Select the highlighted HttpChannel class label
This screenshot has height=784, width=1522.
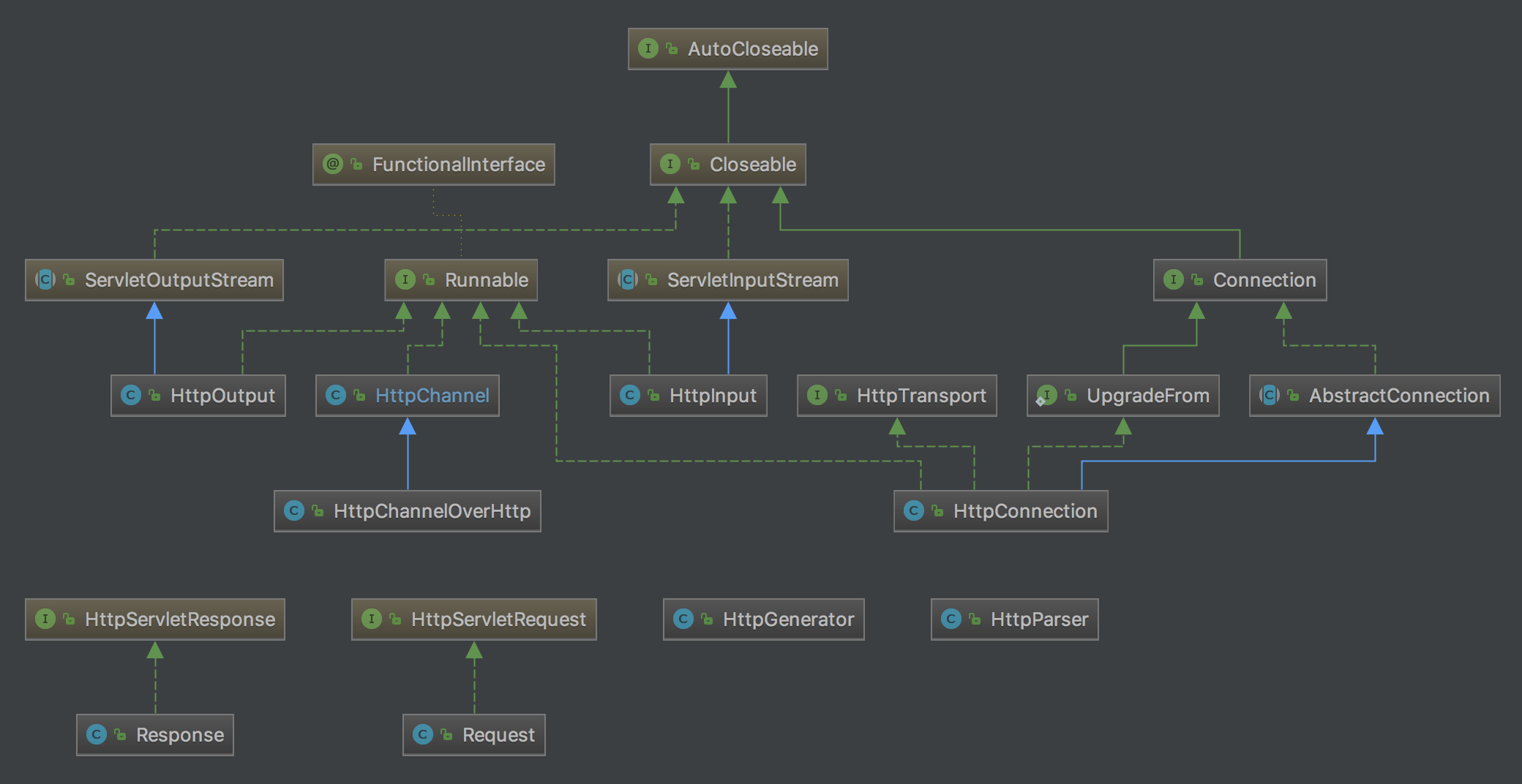pyautogui.click(x=432, y=396)
